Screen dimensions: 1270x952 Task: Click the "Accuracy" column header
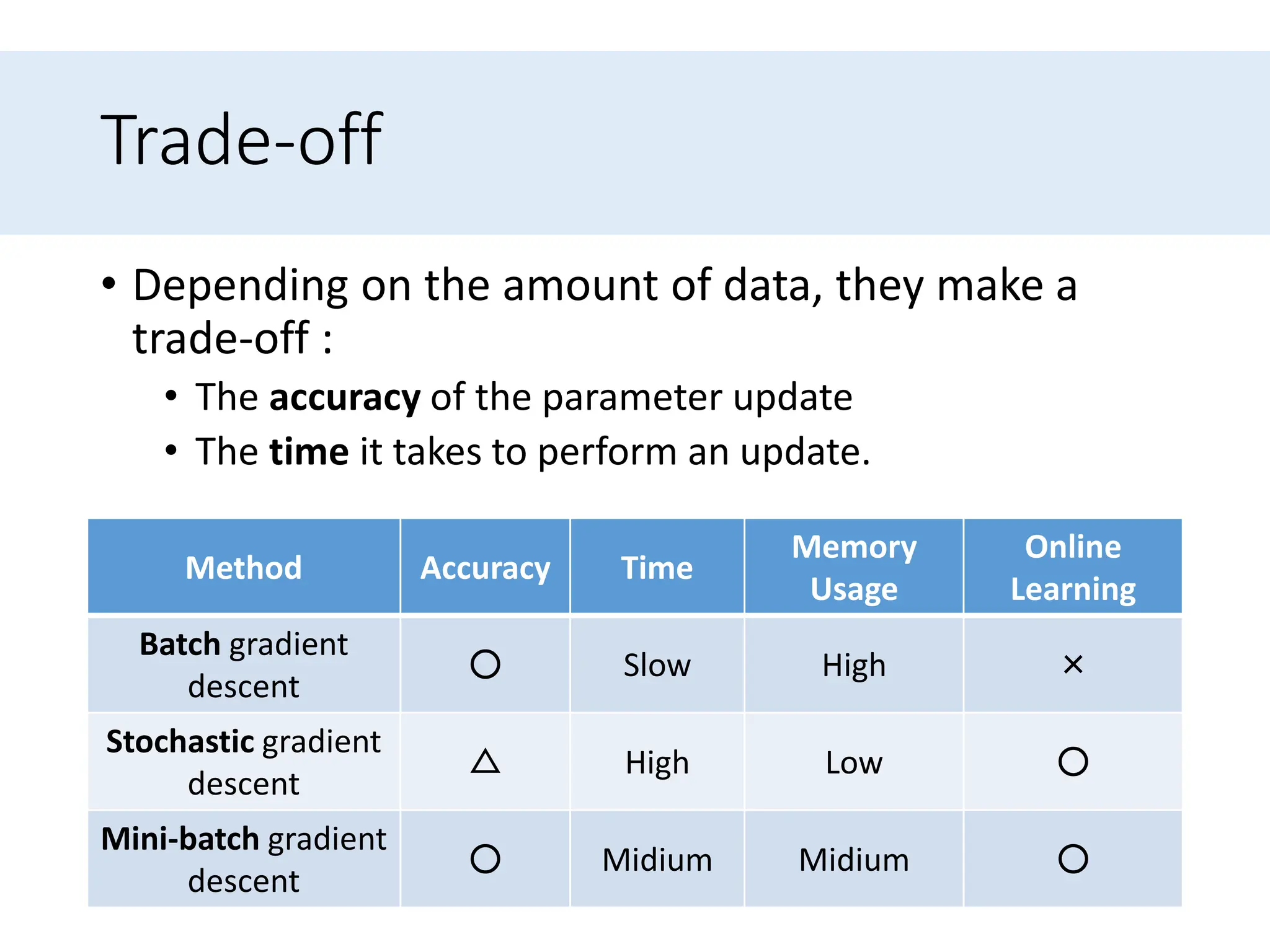point(485,567)
